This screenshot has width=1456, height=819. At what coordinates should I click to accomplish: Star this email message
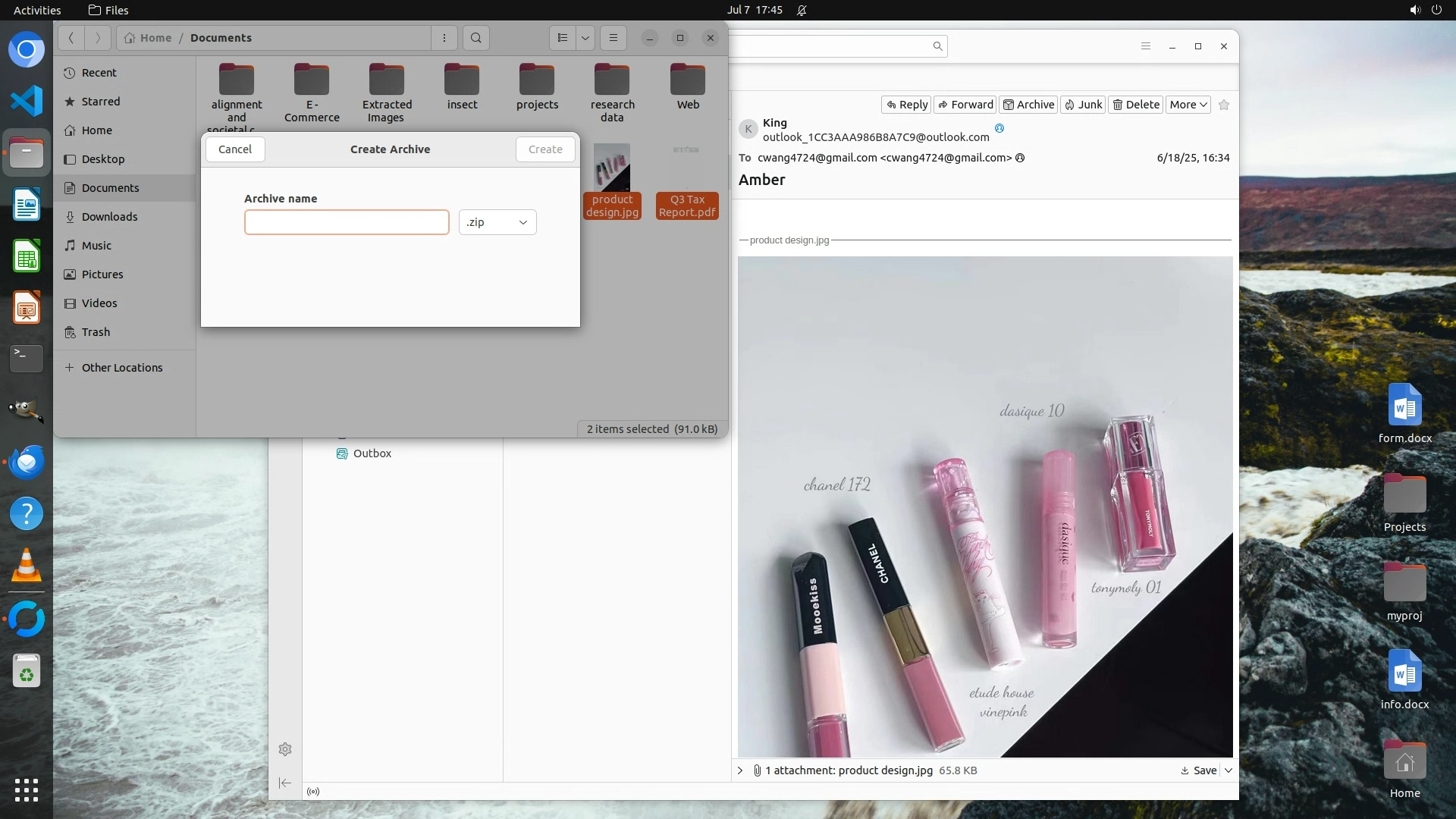[x=1224, y=105]
